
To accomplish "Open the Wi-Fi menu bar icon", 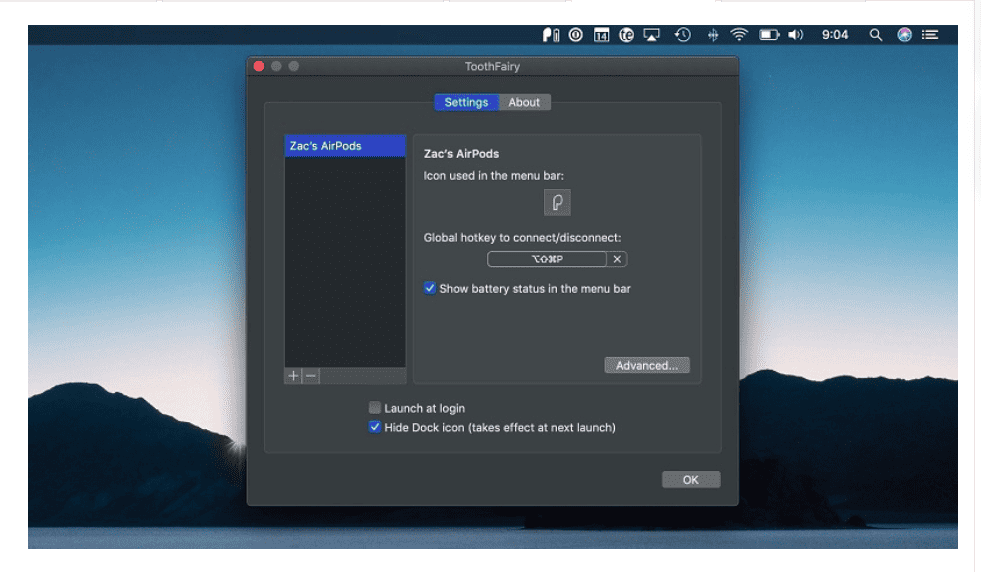I will tap(739, 35).
